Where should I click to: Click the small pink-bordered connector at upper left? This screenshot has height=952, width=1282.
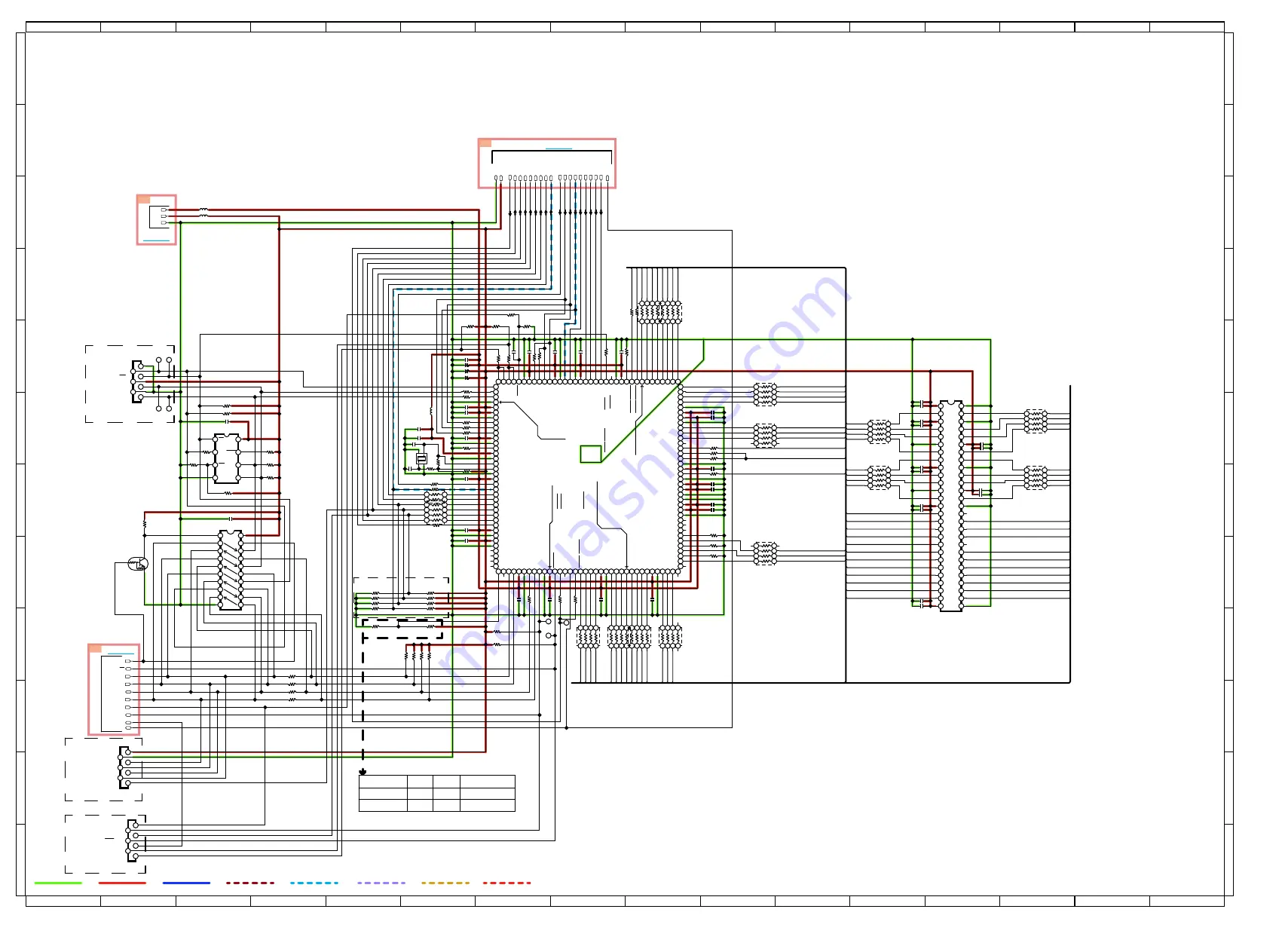point(156,219)
